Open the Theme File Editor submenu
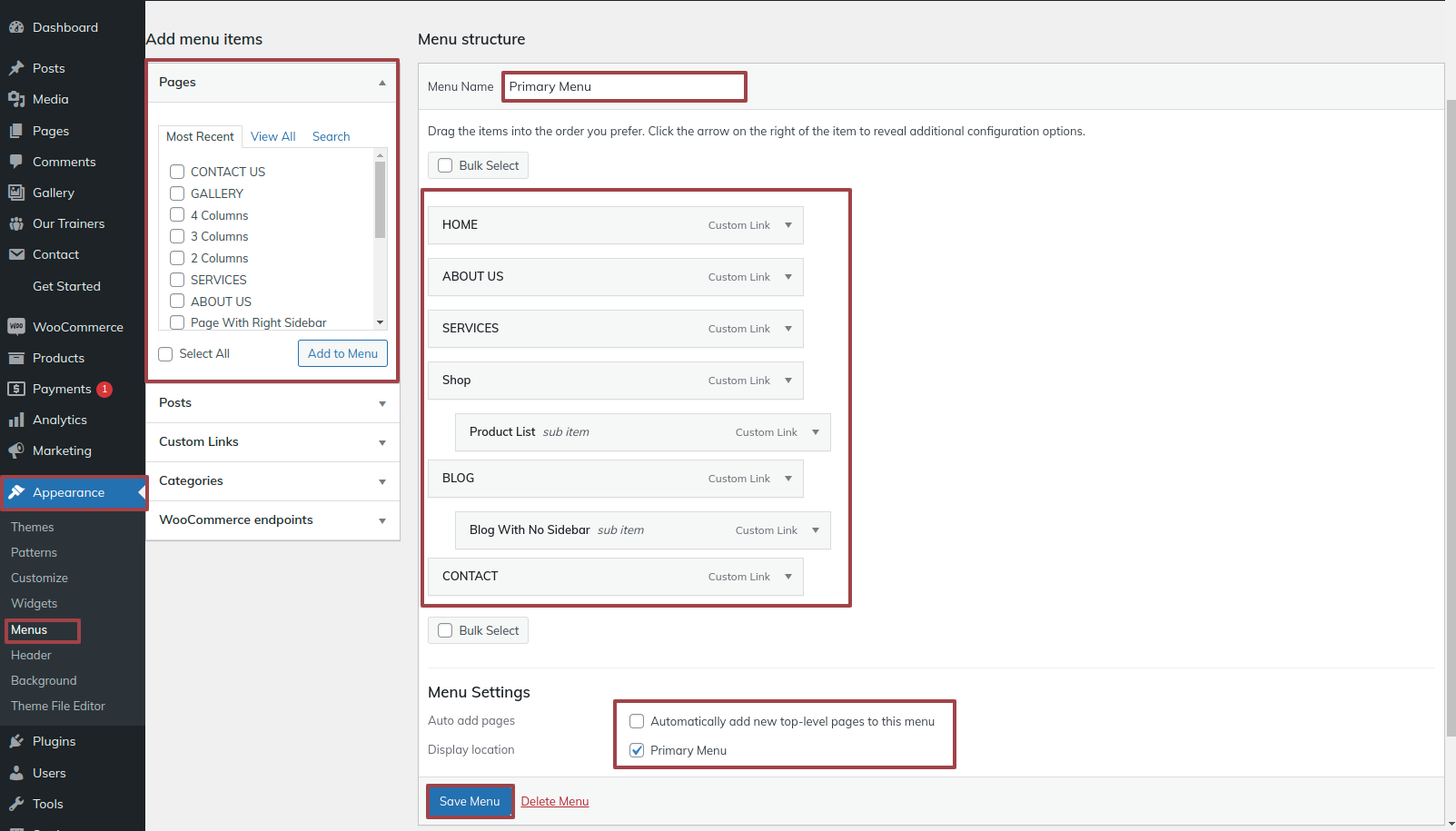The height and width of the screenshot is (831, 1456). pyautogui.click(x=58, y=706)
